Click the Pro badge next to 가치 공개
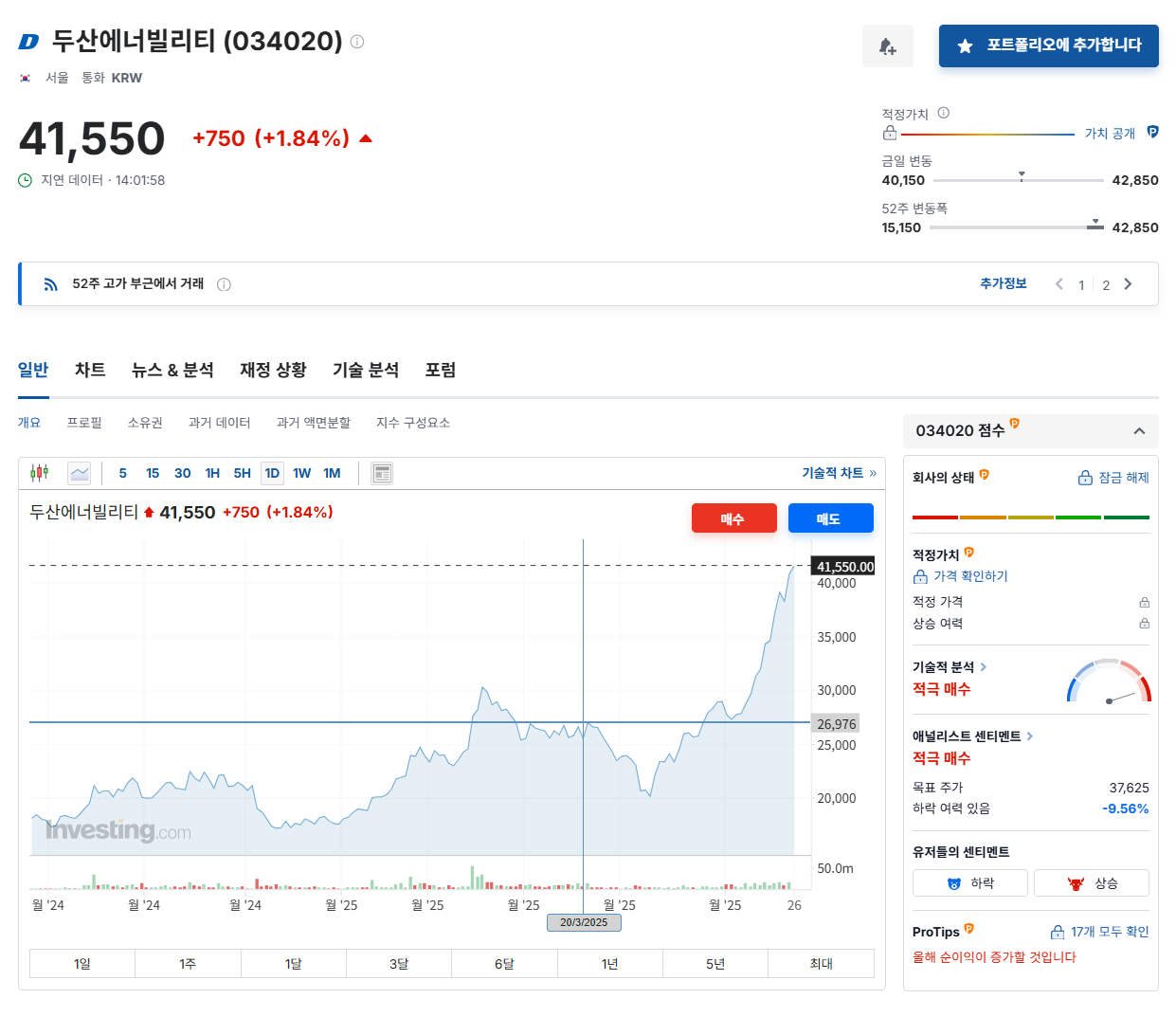Screen dimensions: 1176x1017 tap(1152, 132)
